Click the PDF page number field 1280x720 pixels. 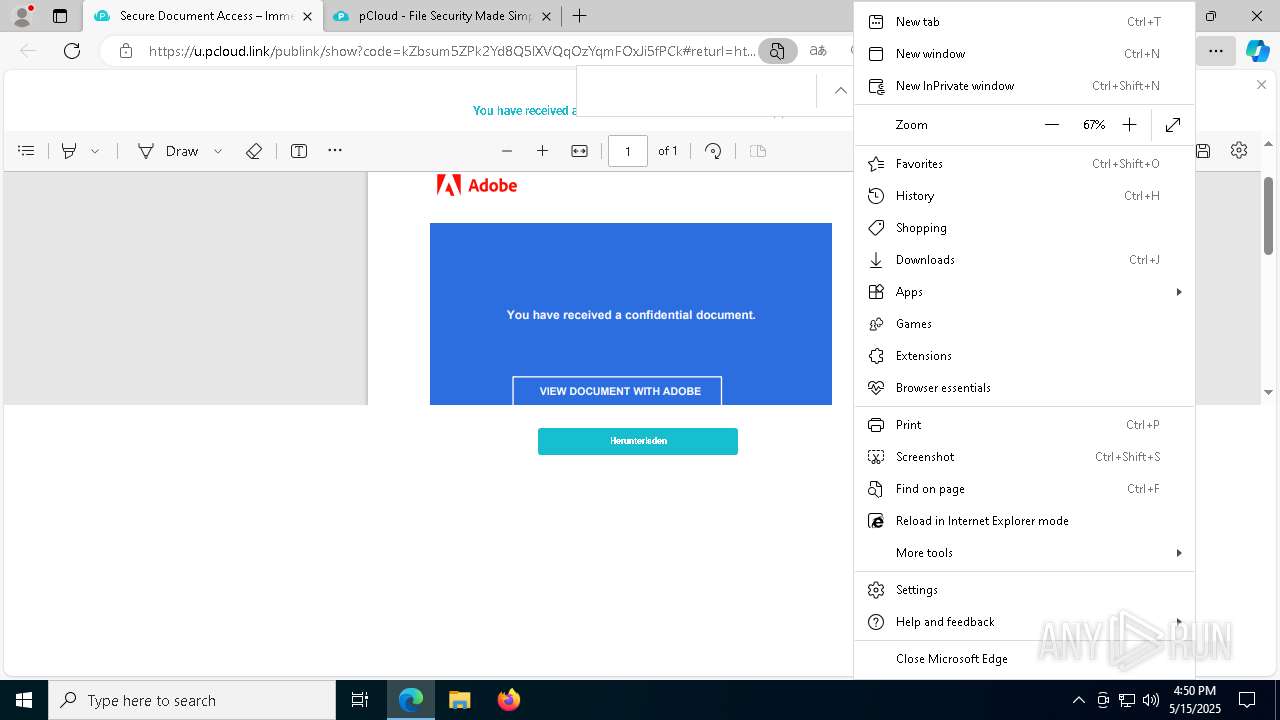point(628,151)
